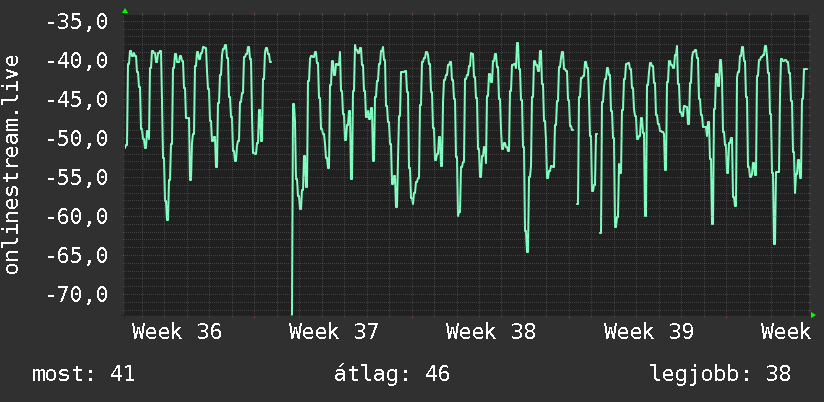Click the -40,0 y-axis value
This screenshot has width=824, height=402.
(x=77, y=61)
